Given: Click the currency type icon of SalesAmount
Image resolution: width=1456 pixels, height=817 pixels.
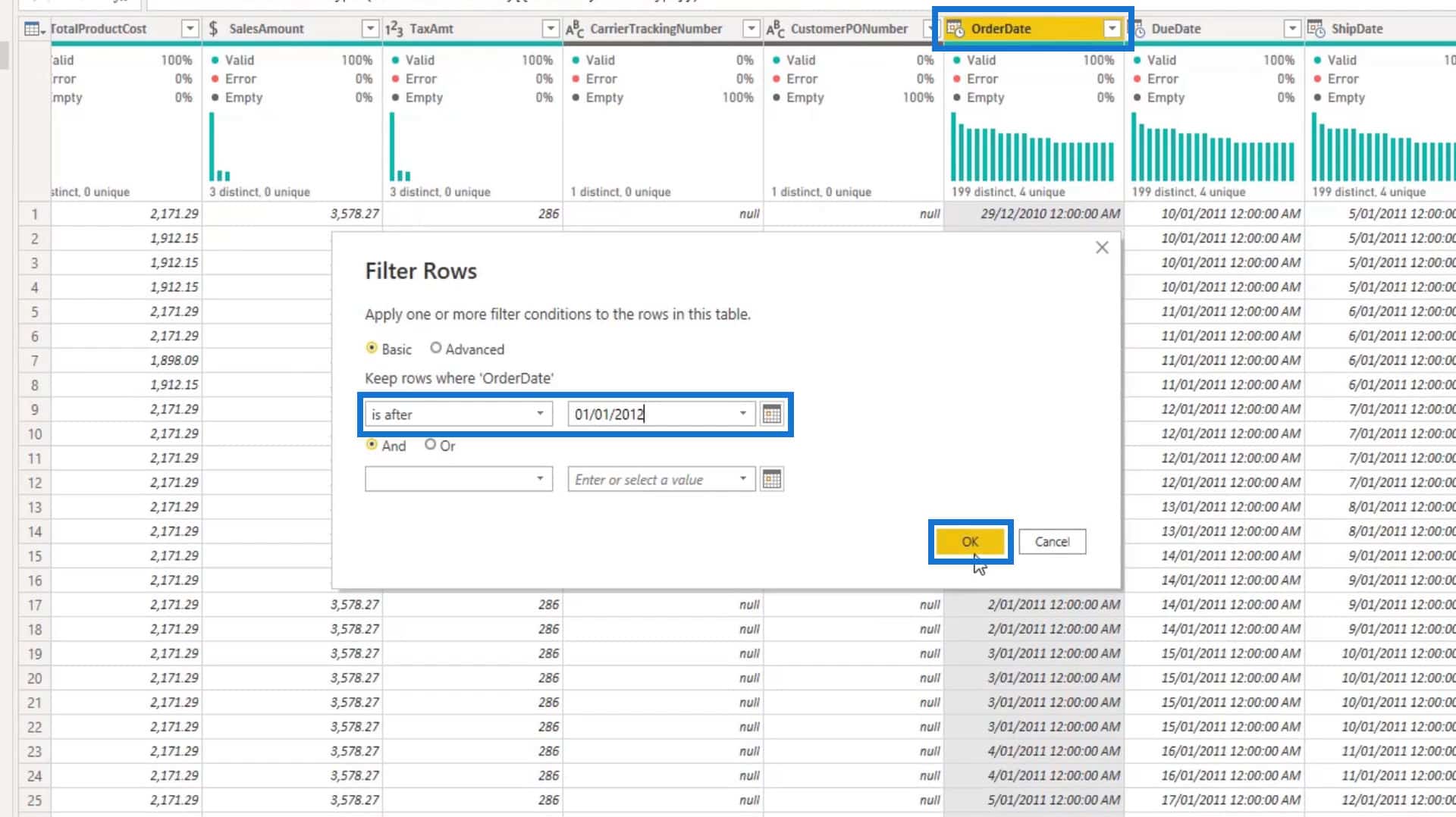Looking at the screenshot, I should pos(214,29).
